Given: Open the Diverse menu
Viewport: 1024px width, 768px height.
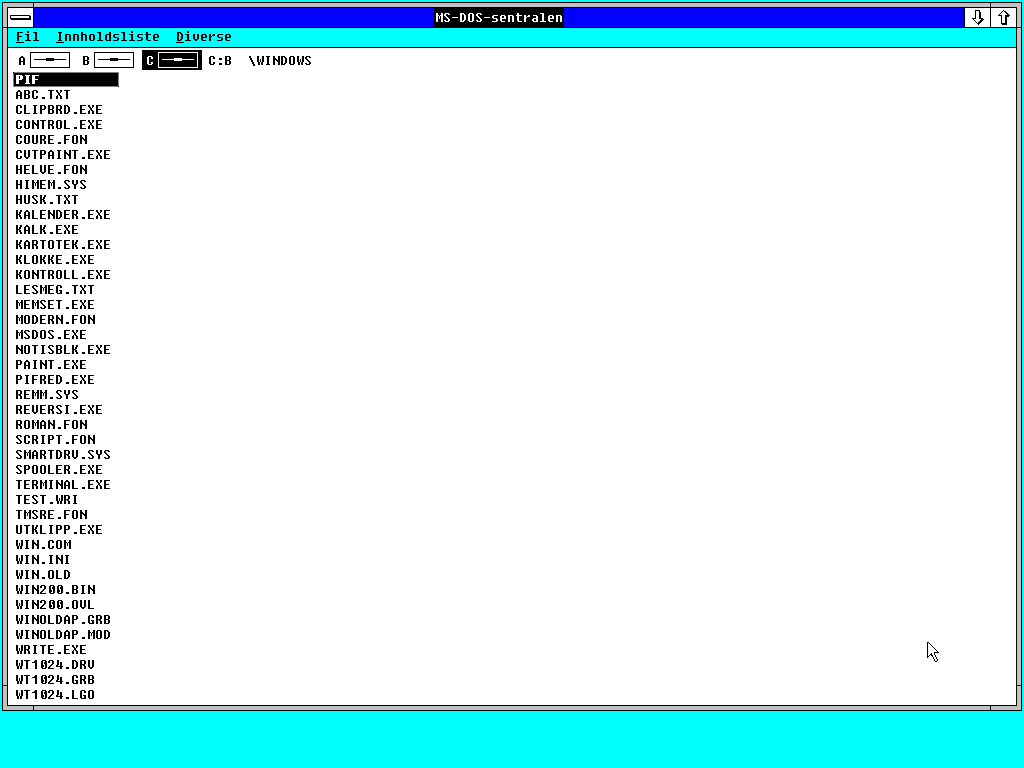Looking at the screenshot, I should (204, 37).
